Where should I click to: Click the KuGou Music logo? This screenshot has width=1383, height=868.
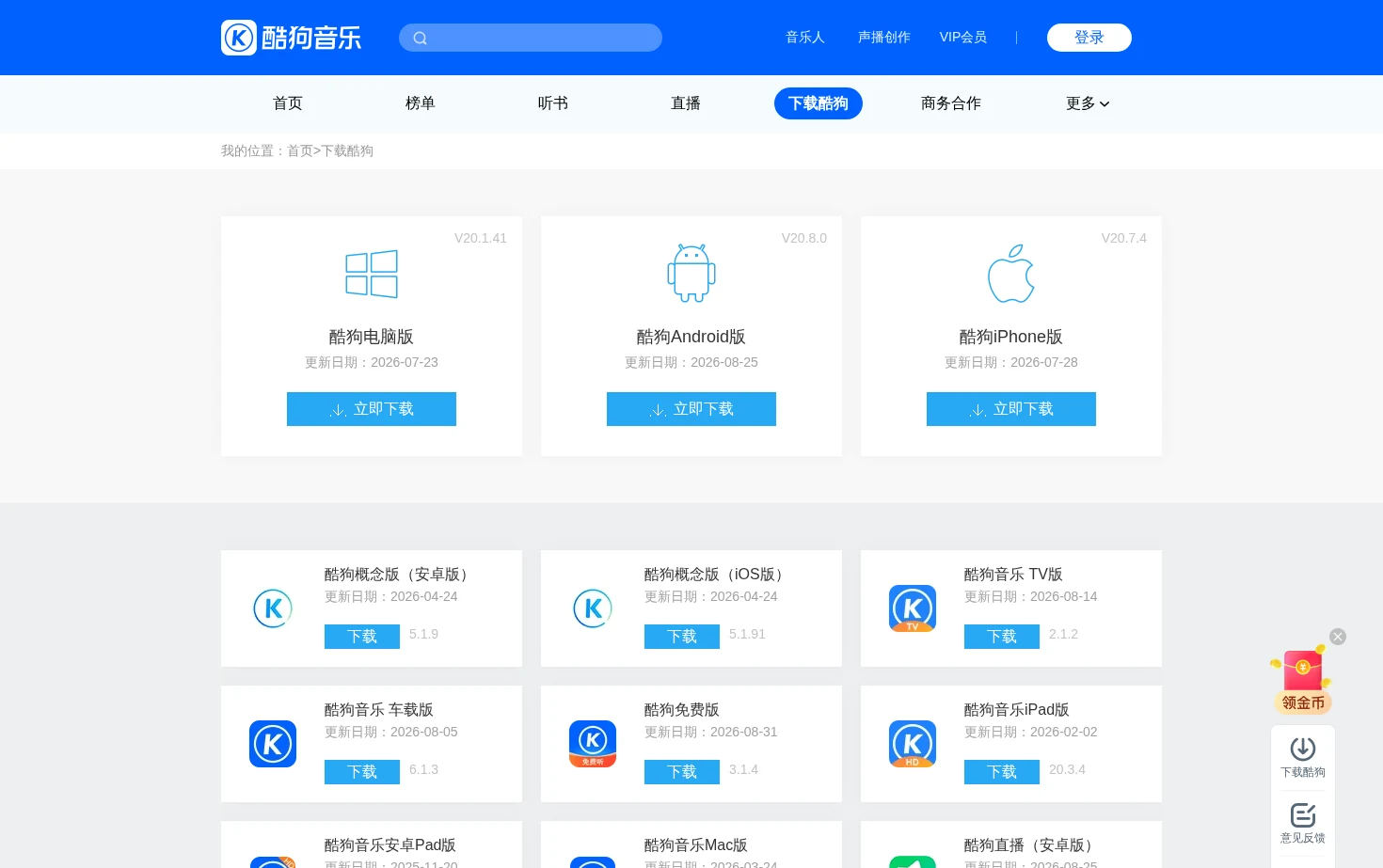291,38
